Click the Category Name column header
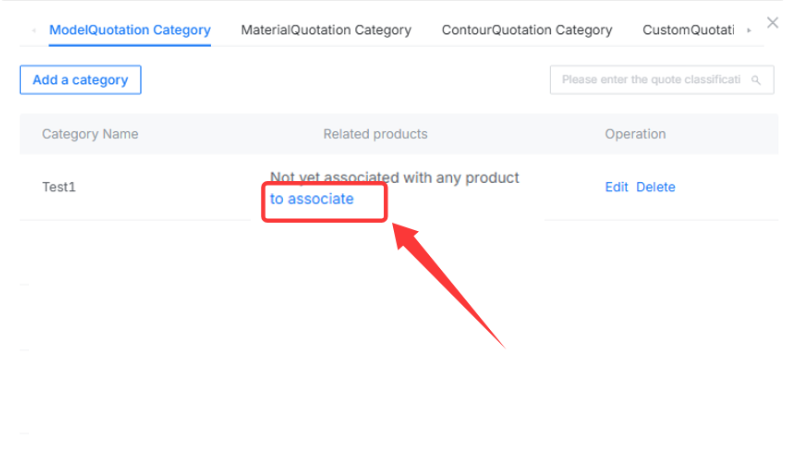Viewport: 785px width, 464px height. coord(90,134)
